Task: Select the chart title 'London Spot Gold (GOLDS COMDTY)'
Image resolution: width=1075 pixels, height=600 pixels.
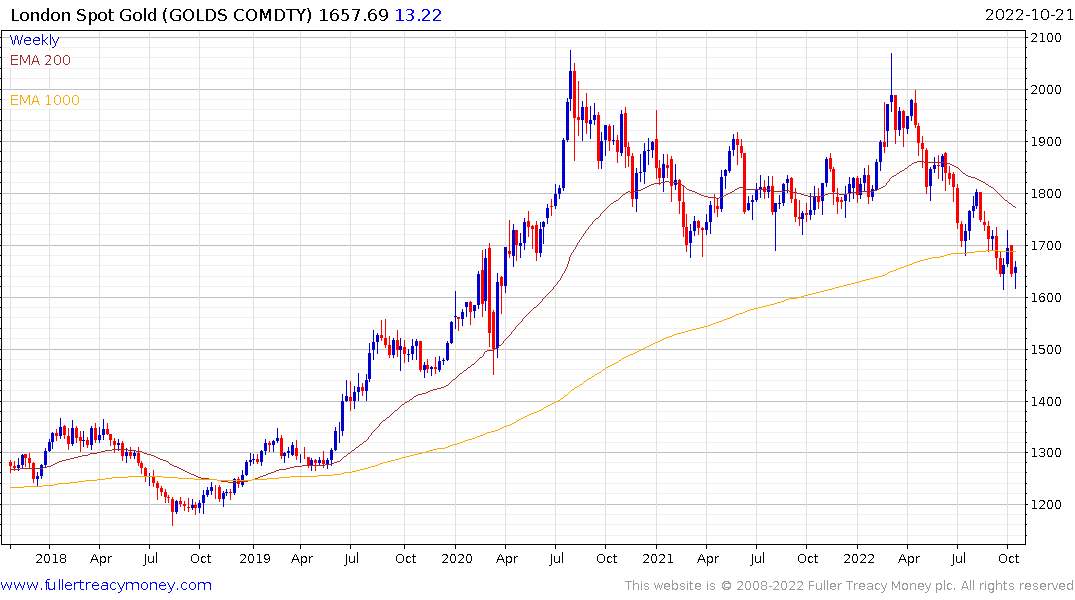Action: tap(161, 15)
